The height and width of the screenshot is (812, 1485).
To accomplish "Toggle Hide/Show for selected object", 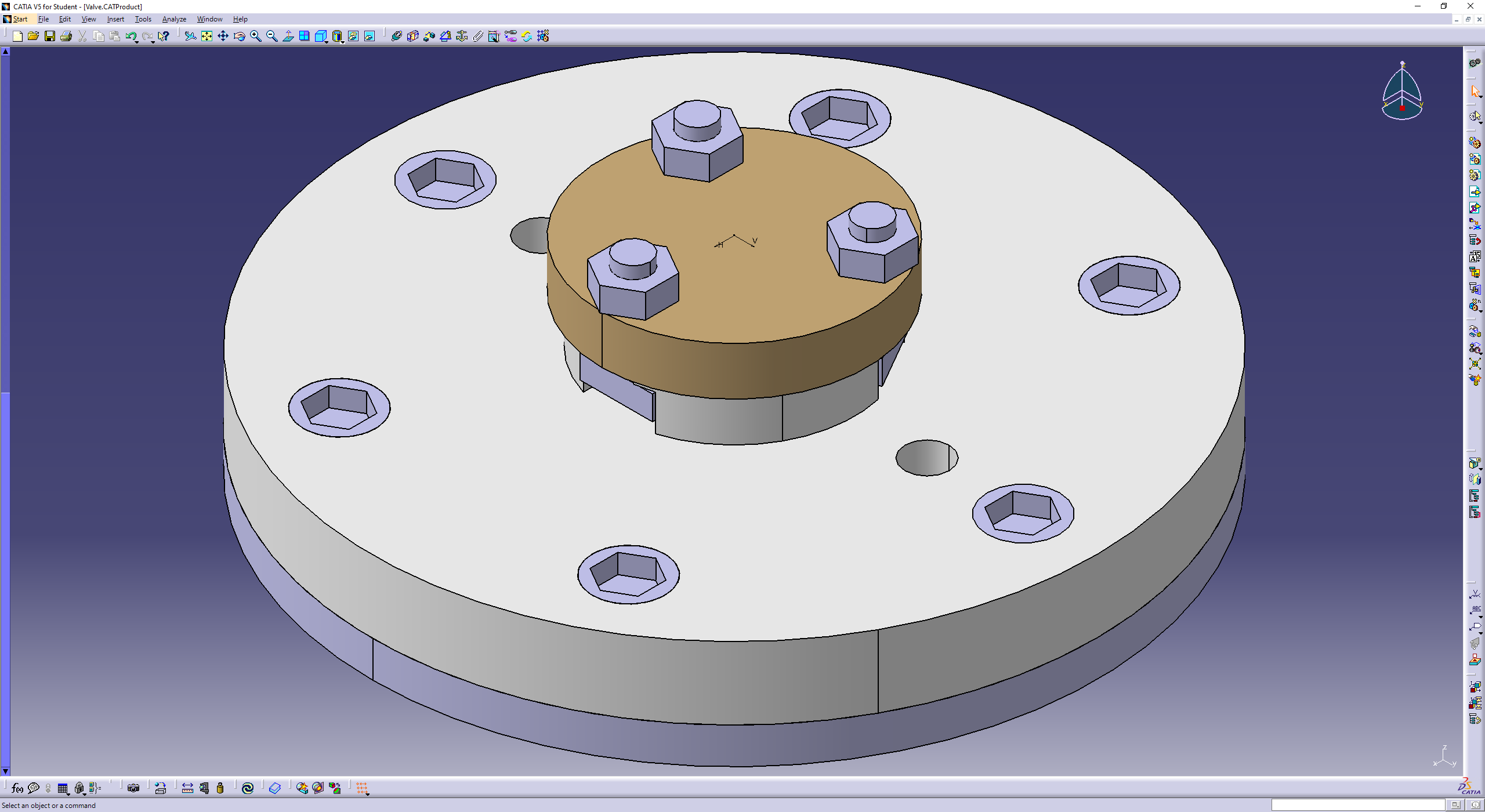I will click(353, 37).
